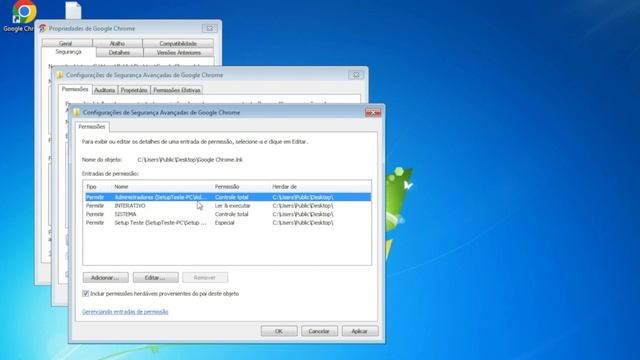
Task: Open Gerenciando entradas de permissão link
Action: (125, 311)
